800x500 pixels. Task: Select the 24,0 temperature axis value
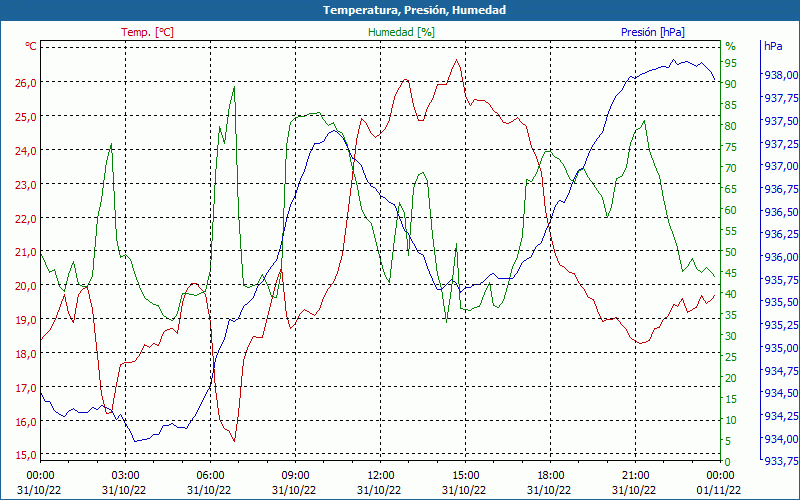[27, 151]
